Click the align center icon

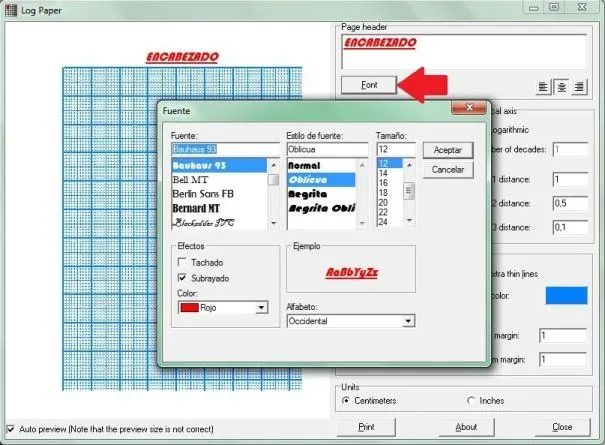point(562,86)
